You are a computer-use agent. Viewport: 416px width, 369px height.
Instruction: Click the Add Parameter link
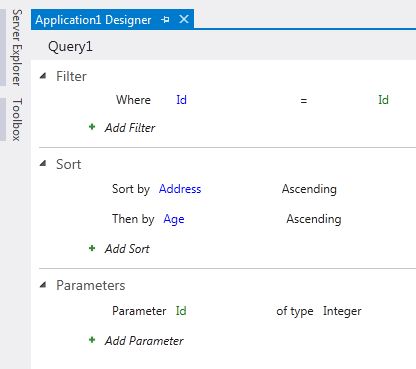pyautogui.click(x=144, y=341)
